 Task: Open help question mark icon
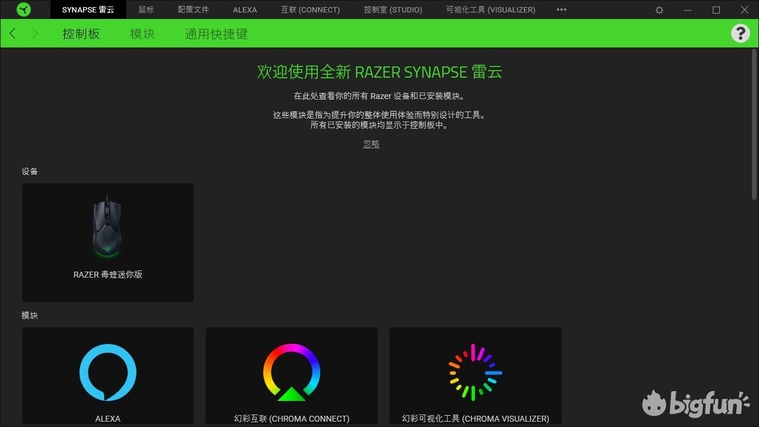tap(740, 33)
